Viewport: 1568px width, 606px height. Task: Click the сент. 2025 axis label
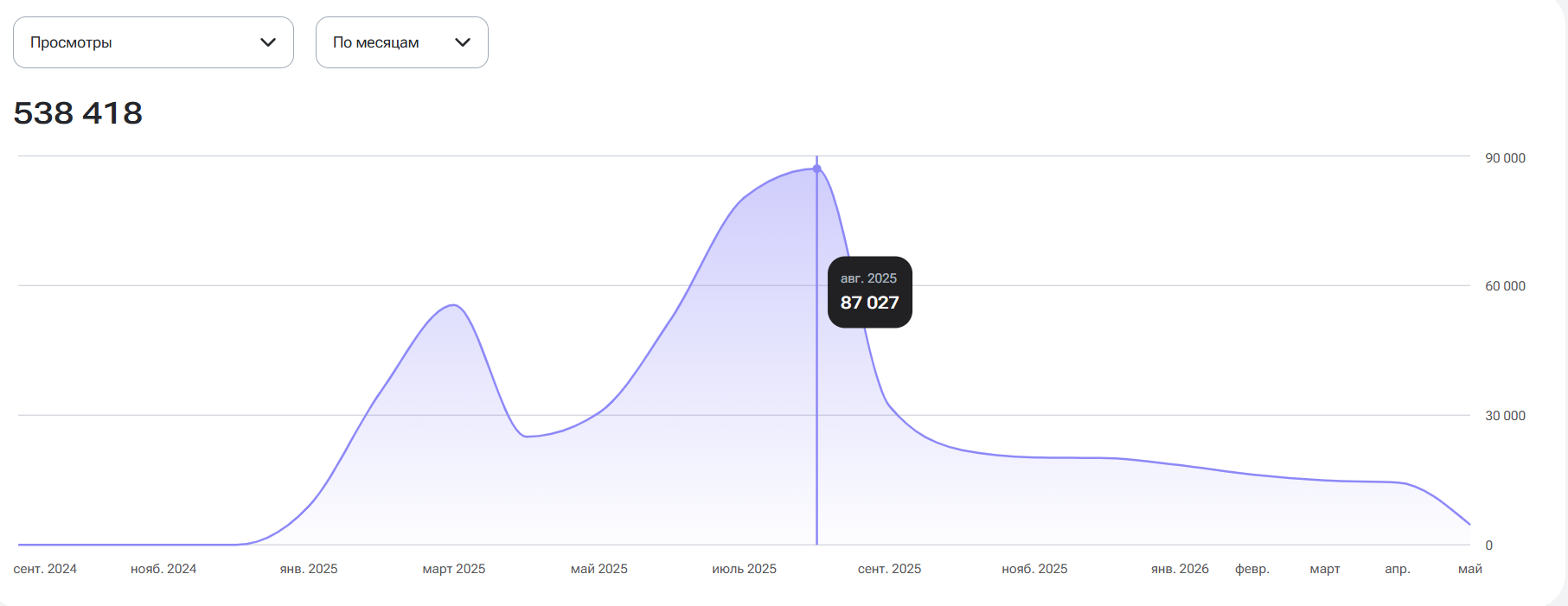coord(889,569)
